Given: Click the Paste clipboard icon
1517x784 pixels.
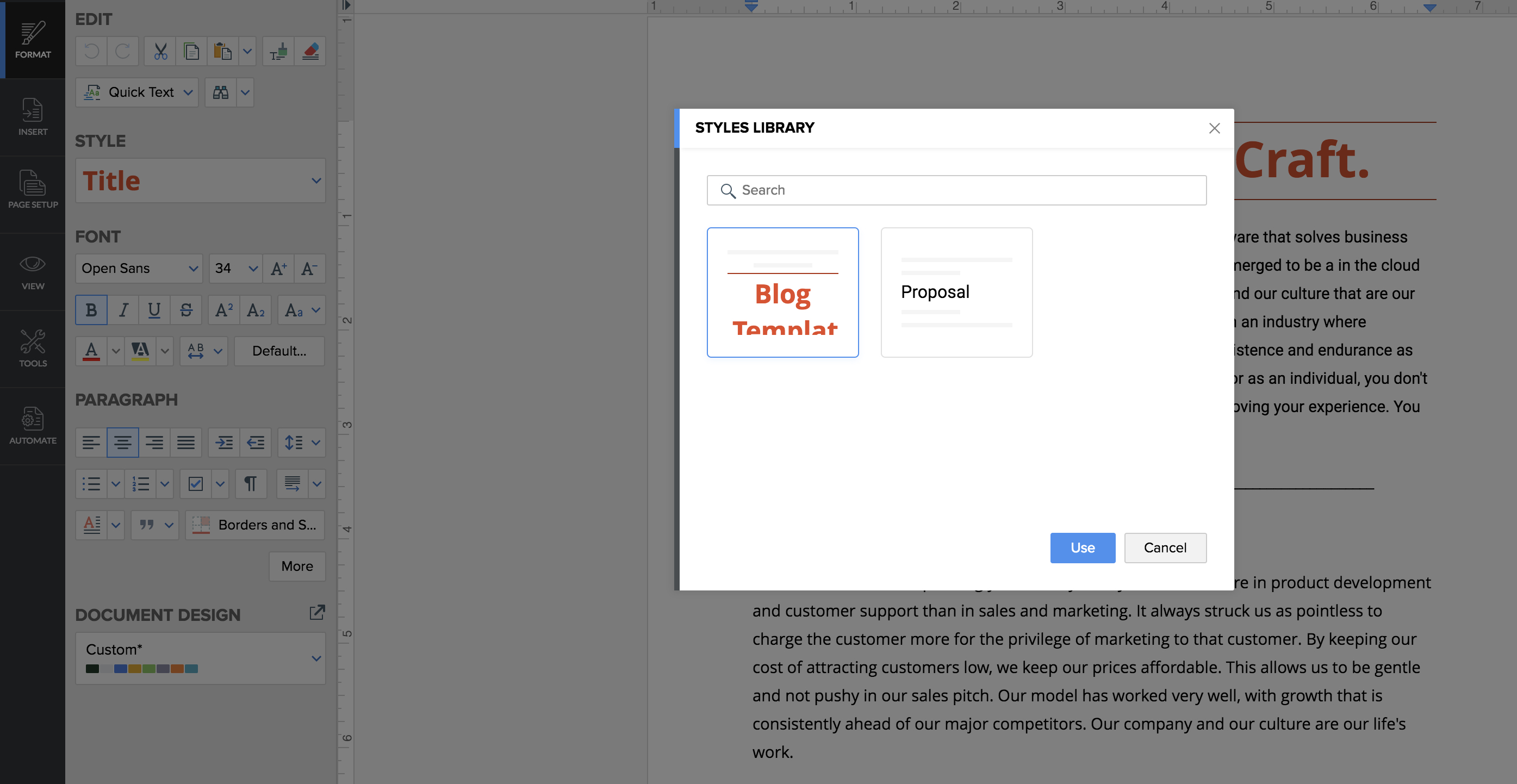Looking at the screenshot, I should [222, 51].
